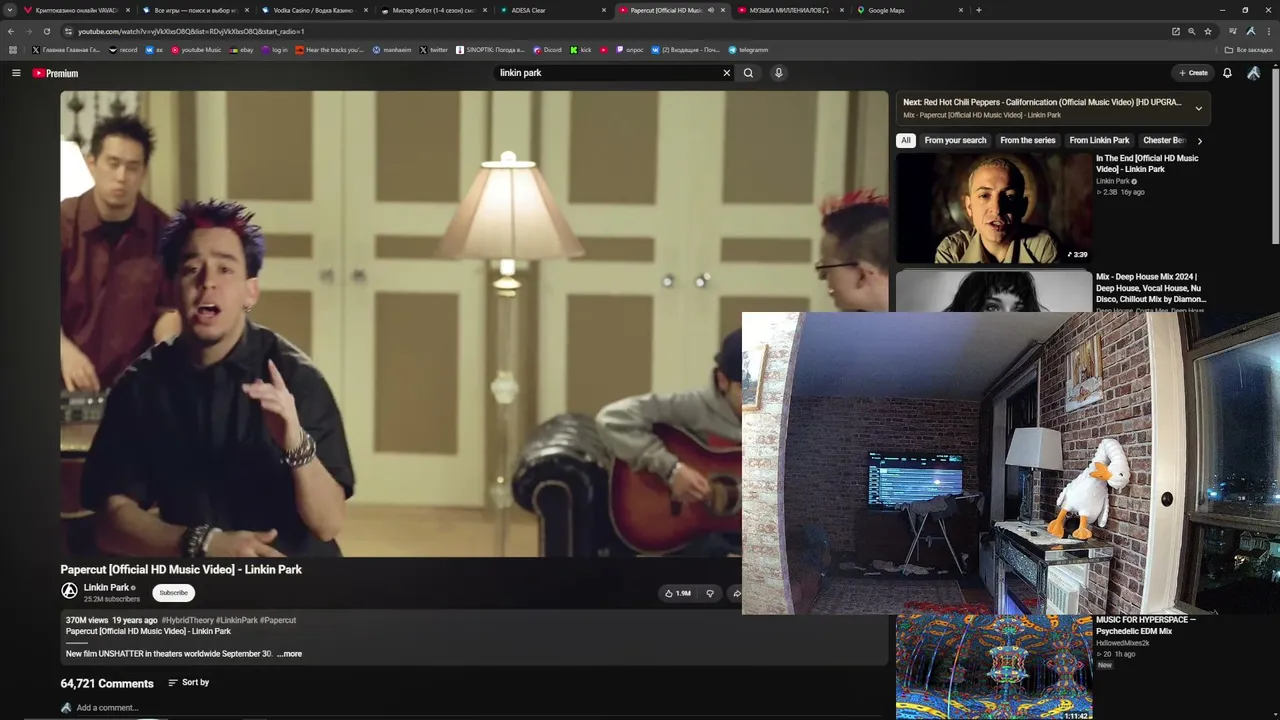Open the 'twitter' bookmark
The height and width of the screenshot is (720, 1280).
433,50
